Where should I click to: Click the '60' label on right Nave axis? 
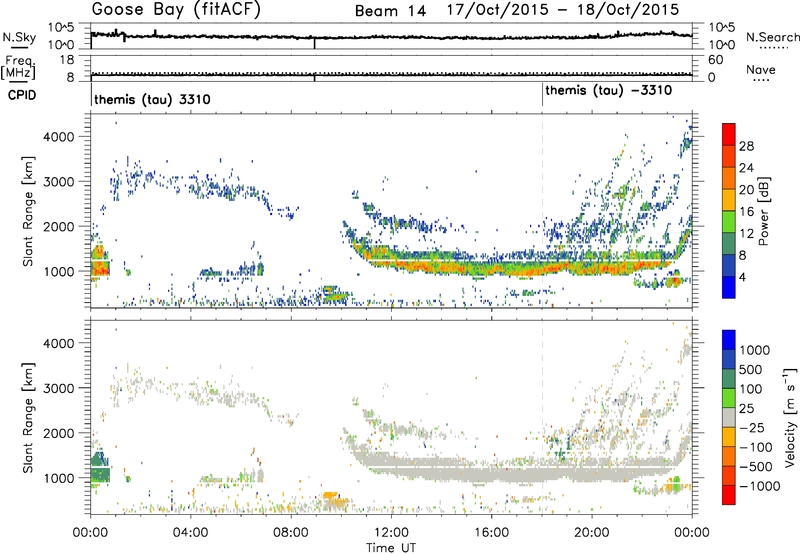(x=715, y=60)
